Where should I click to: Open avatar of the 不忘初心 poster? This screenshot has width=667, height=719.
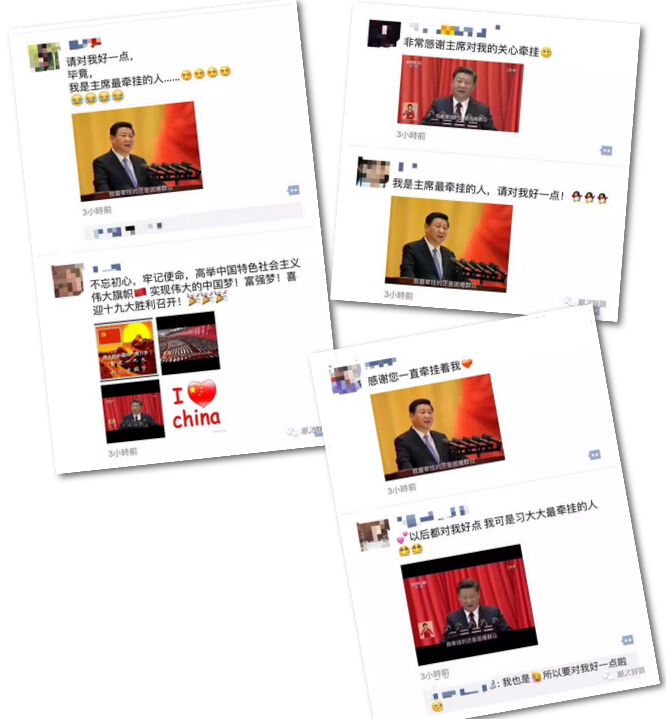pyautogui.click(x=68, y=280)
